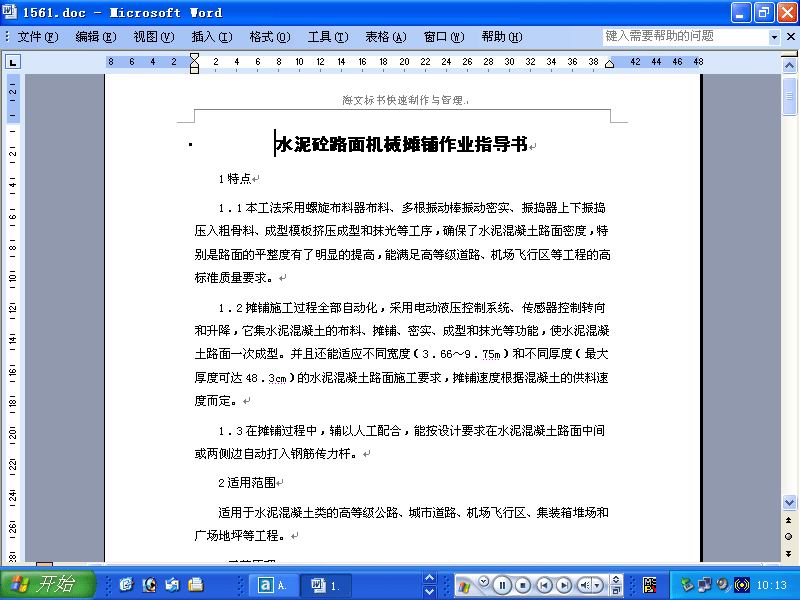The image size is (800, 600).
Task: Click the document title 水泥砼路面机械摊铺作业指导书
Action: (401, 145)
